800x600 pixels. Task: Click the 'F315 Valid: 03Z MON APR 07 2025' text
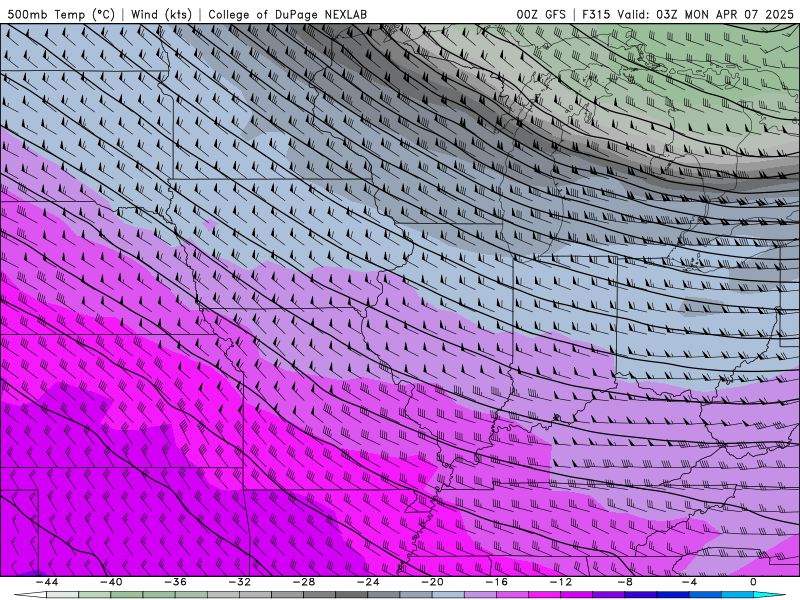click(x=688, y=14)
